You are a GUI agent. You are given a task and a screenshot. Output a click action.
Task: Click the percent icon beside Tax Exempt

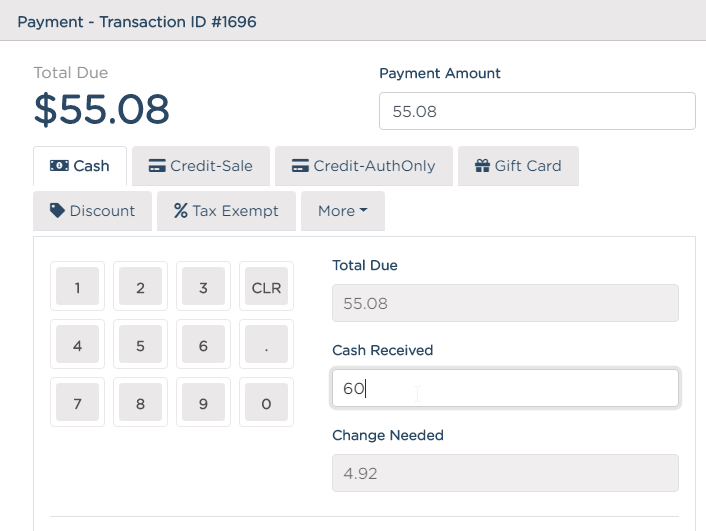point(181,210)
